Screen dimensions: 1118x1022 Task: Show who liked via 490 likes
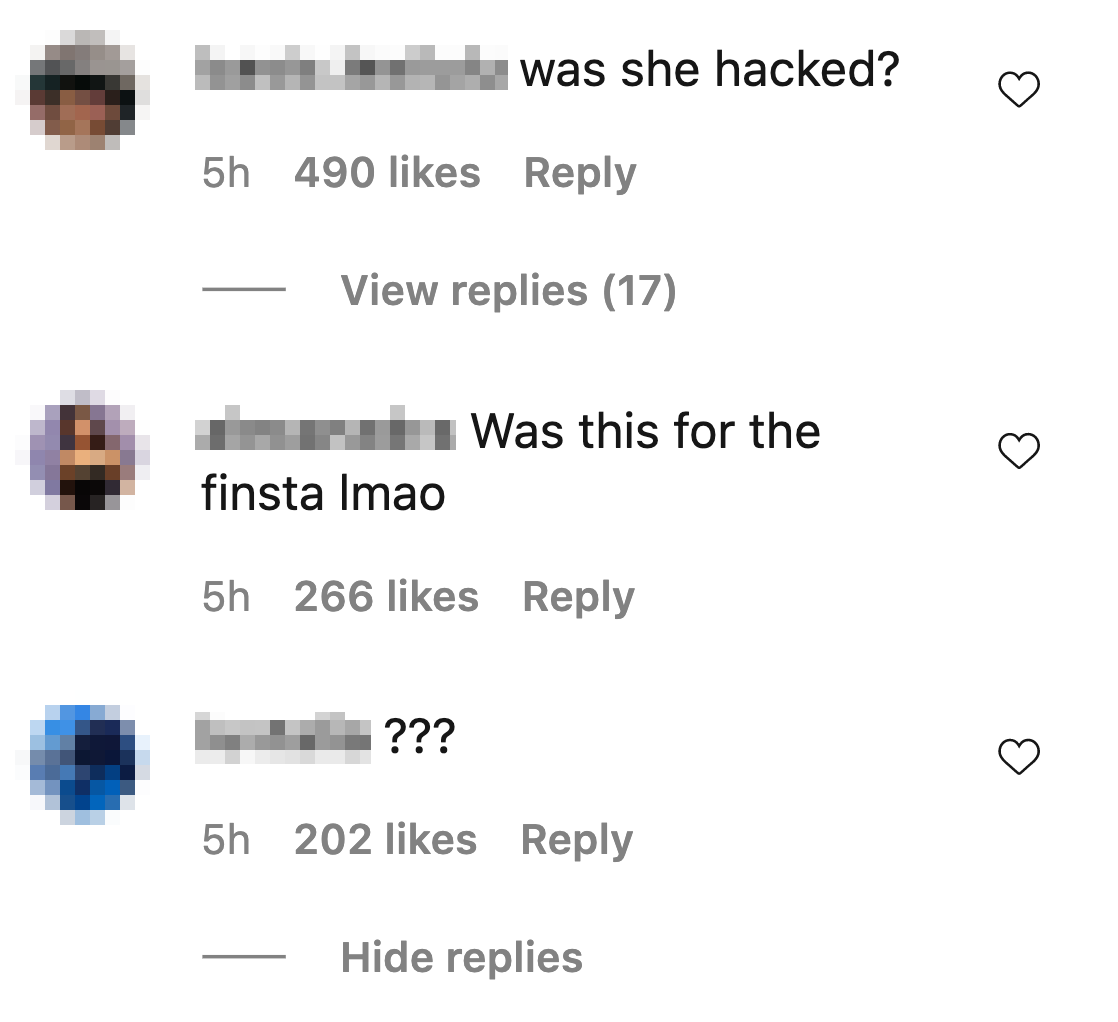[x=387, y=173]
